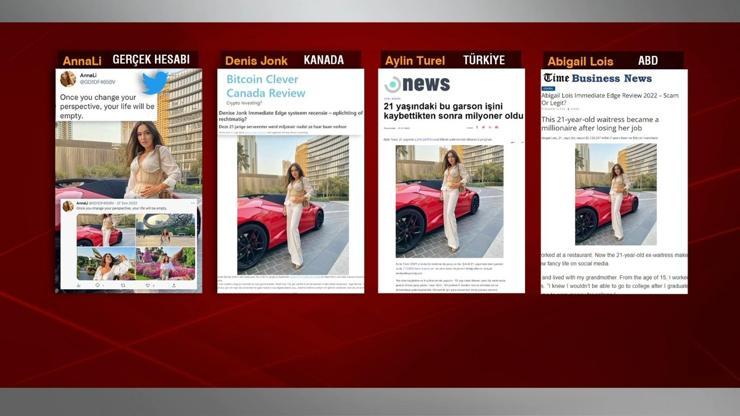Click the like heart icon under tweet photos
Screen dimensions: 740x416
pos(148,286)
